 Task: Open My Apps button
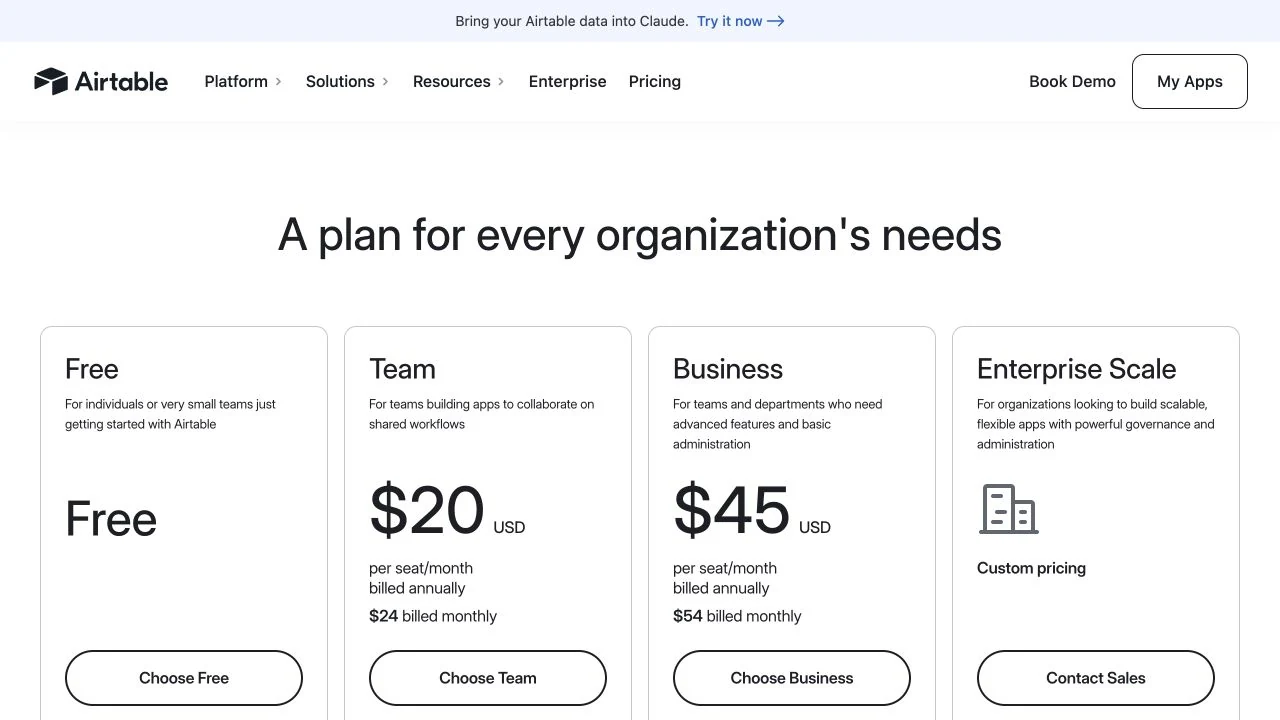(x=1190, y=81)
